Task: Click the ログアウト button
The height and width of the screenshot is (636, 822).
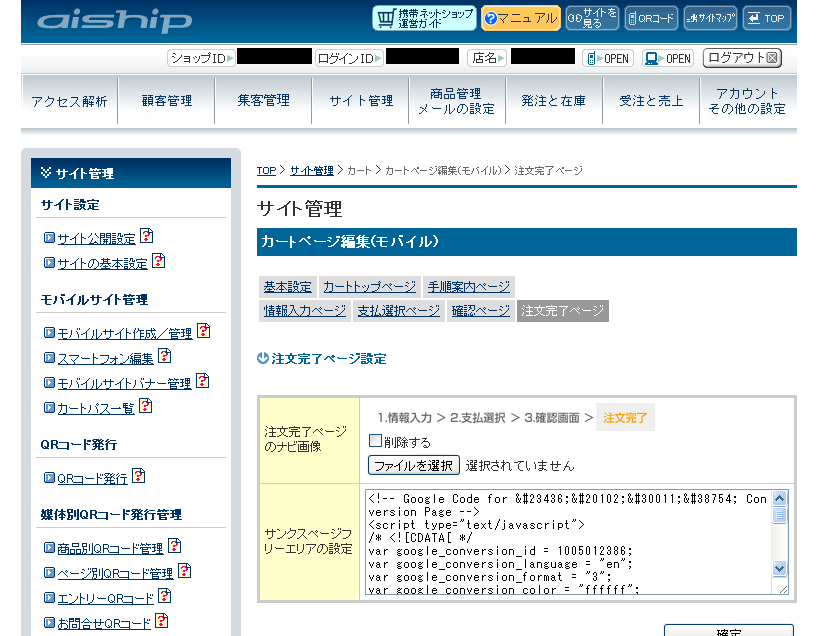Action: click(x=742, y=58)
